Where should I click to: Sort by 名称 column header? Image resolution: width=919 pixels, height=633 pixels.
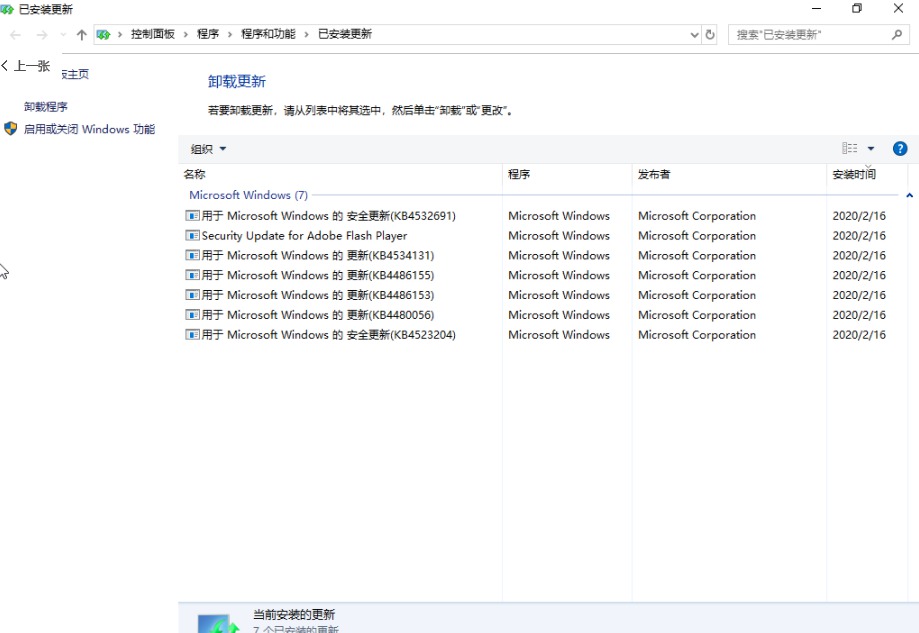[195, 174]
